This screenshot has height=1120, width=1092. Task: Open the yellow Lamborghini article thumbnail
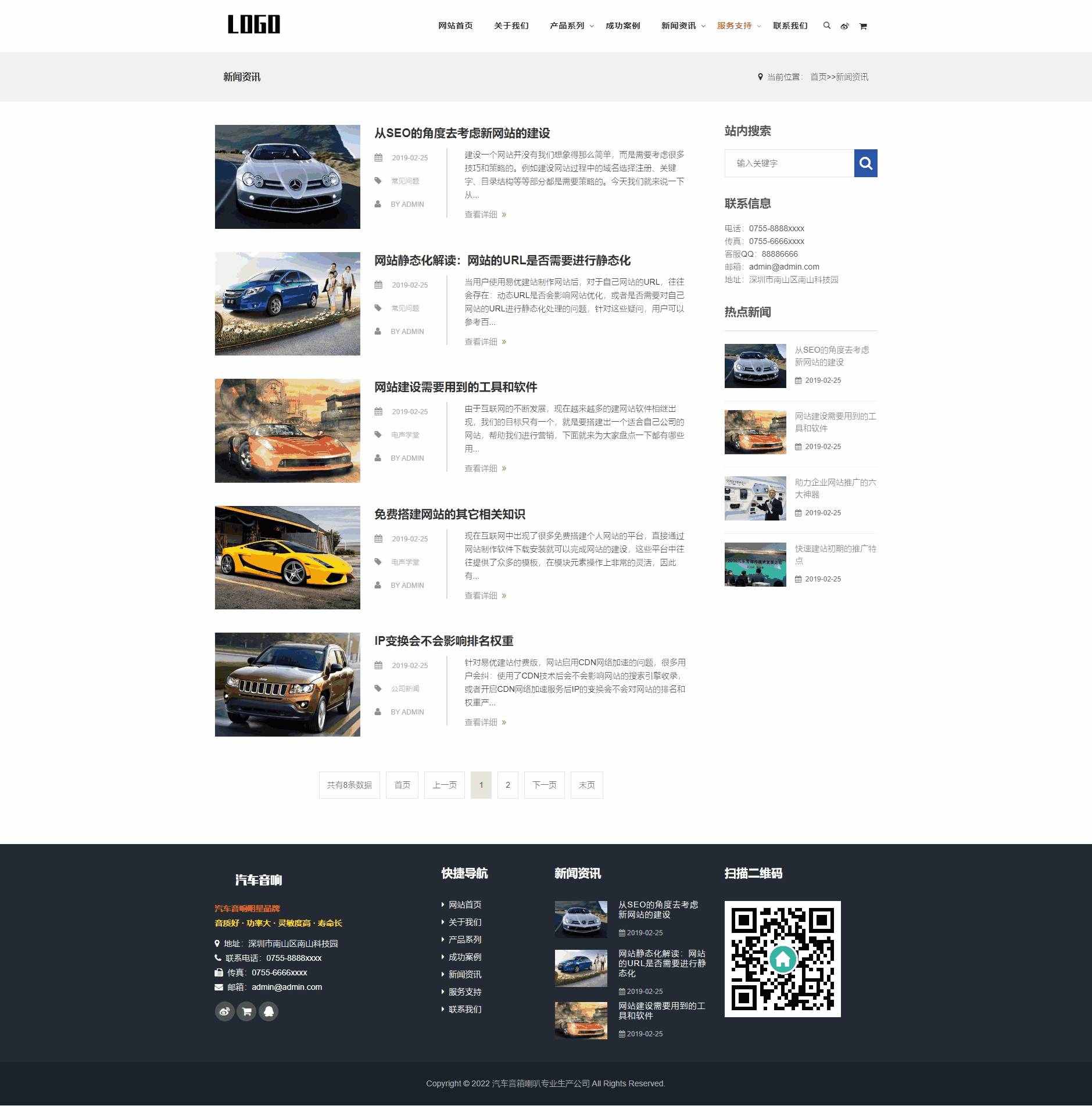(x=287, y=557)
